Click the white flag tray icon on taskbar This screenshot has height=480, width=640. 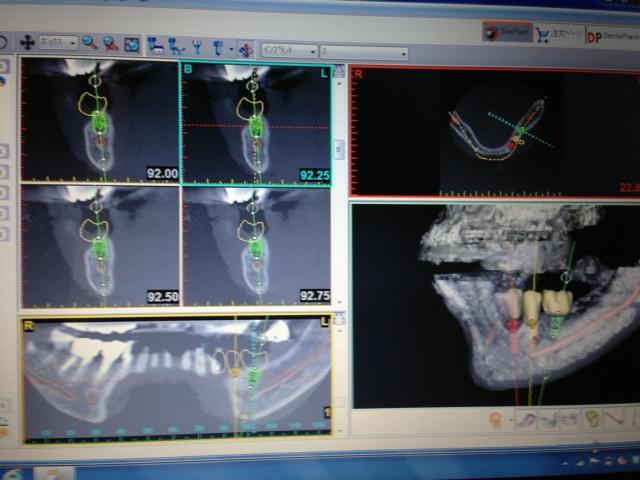pos(593,461)
